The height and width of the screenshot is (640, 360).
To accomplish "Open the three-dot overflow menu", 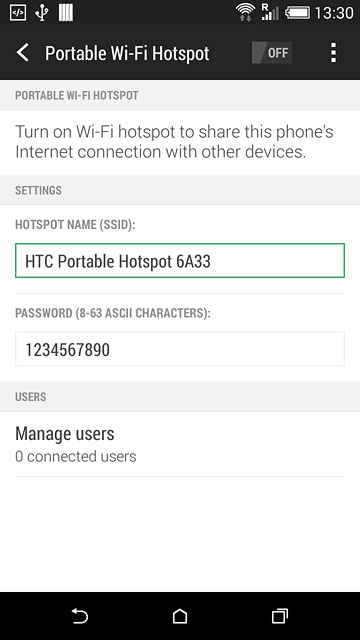I will pos(333,53).
